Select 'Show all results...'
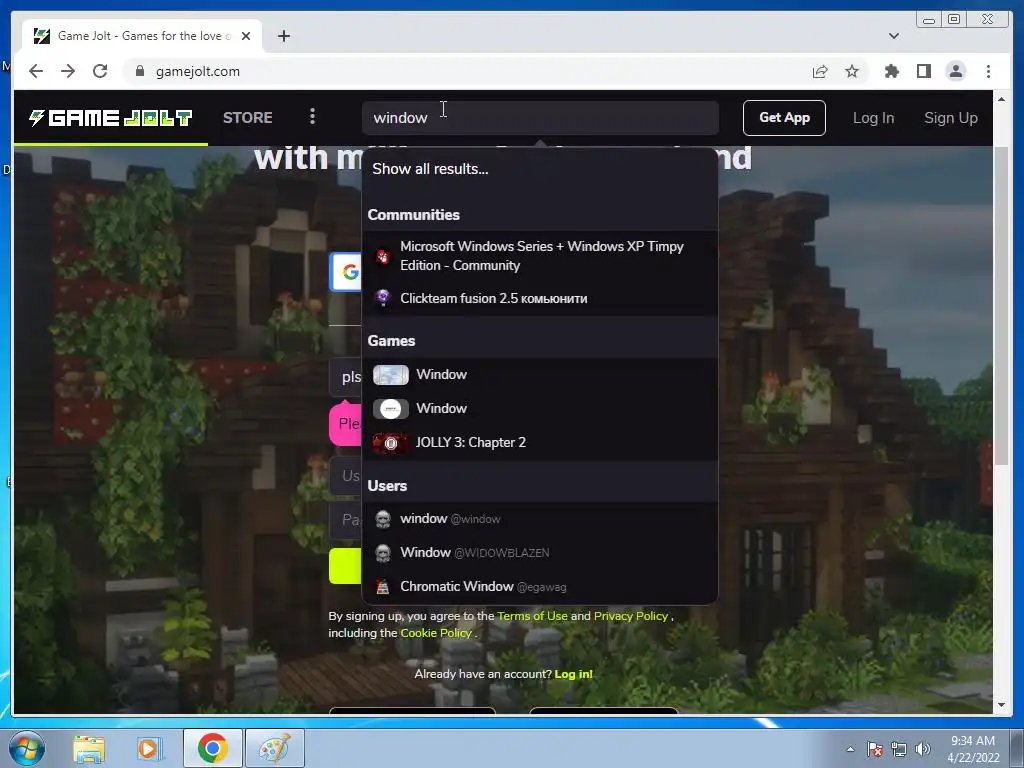The image size is (1024, 768). (430, 169)
